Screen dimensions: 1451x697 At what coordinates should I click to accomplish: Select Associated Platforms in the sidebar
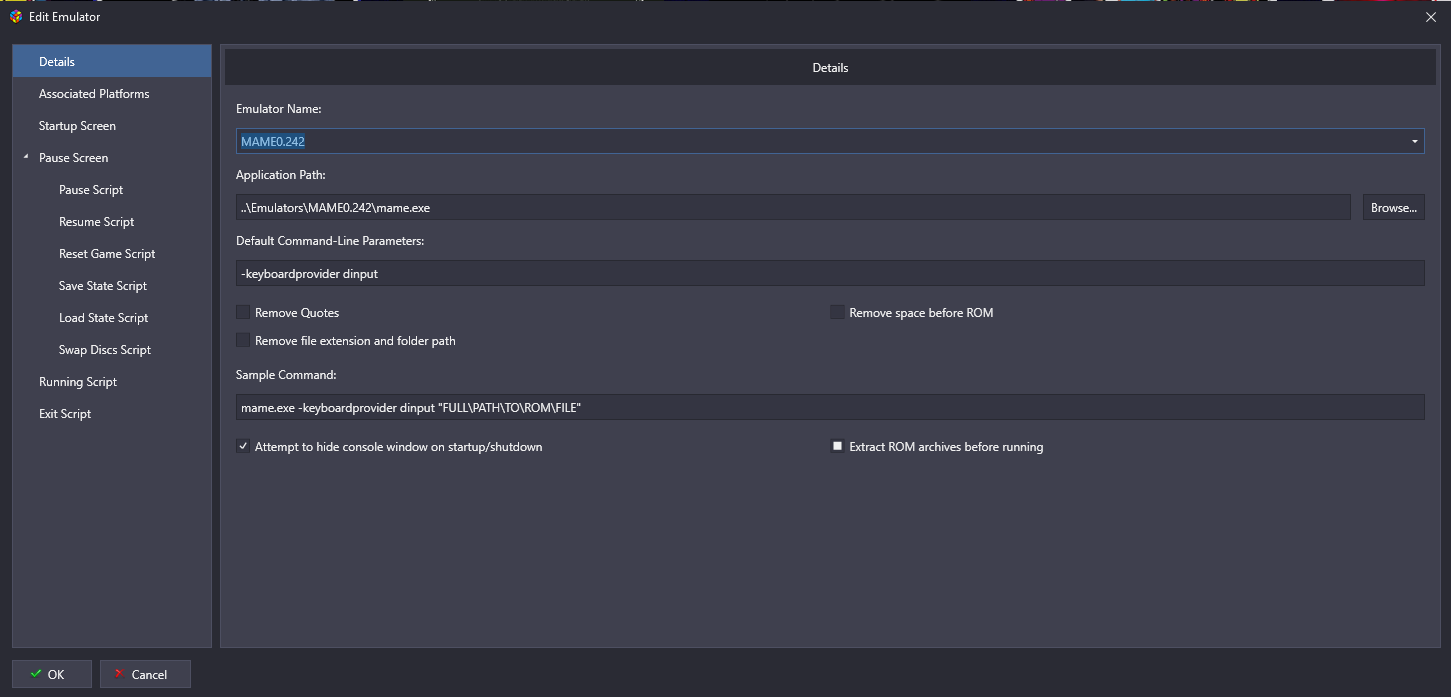coord(94,94)
